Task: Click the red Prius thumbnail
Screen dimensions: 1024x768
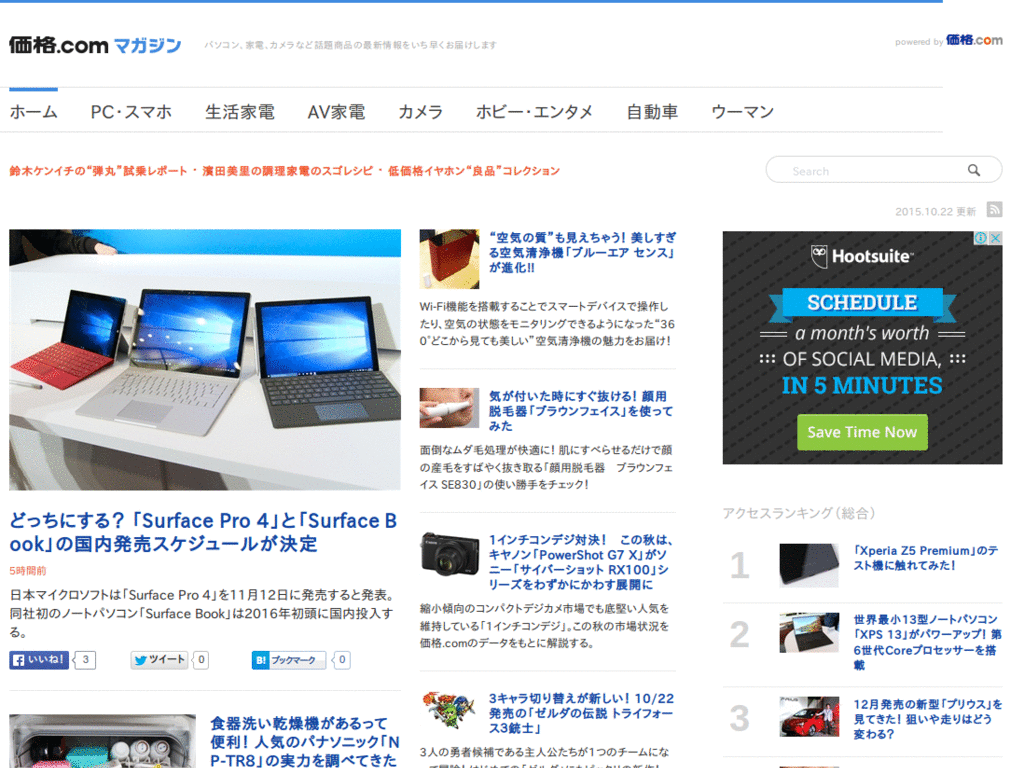Action: [809, 716]
